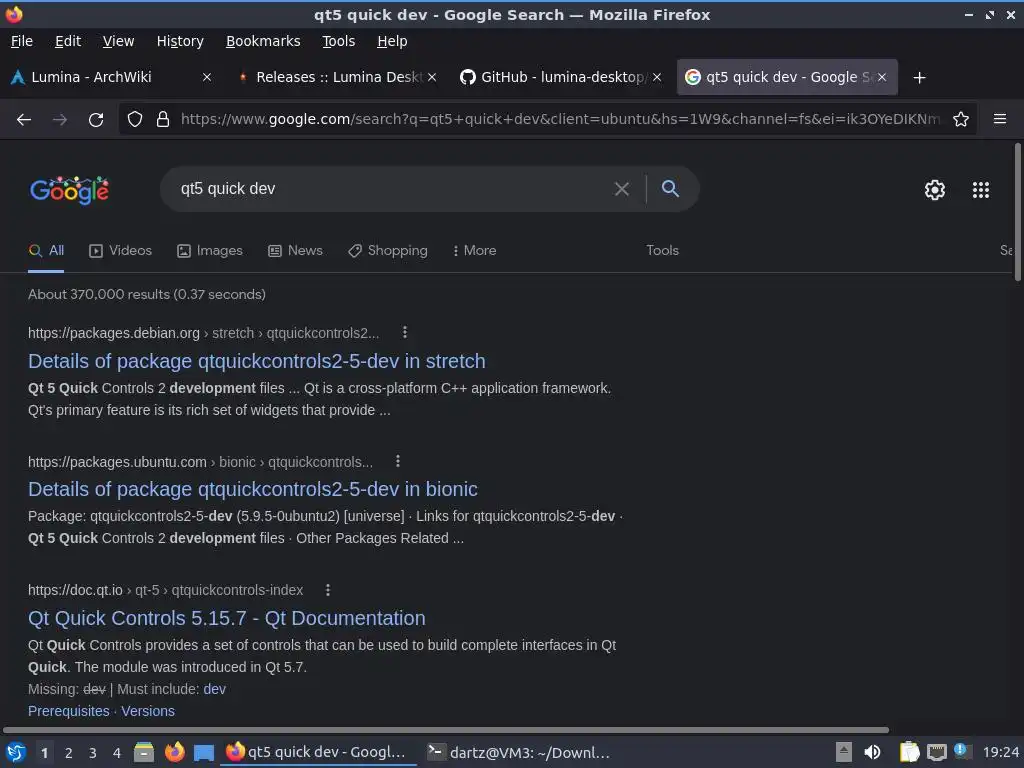1024x768 pixels.
Task: Close the Lumina - ArchWiki tab
Action: tap(207, 77)
